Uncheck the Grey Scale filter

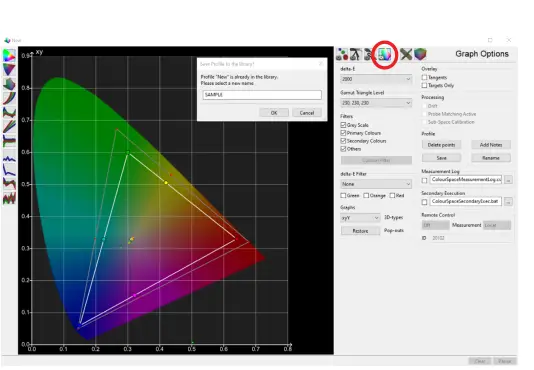pyautogui.click(x=343, y=125)
